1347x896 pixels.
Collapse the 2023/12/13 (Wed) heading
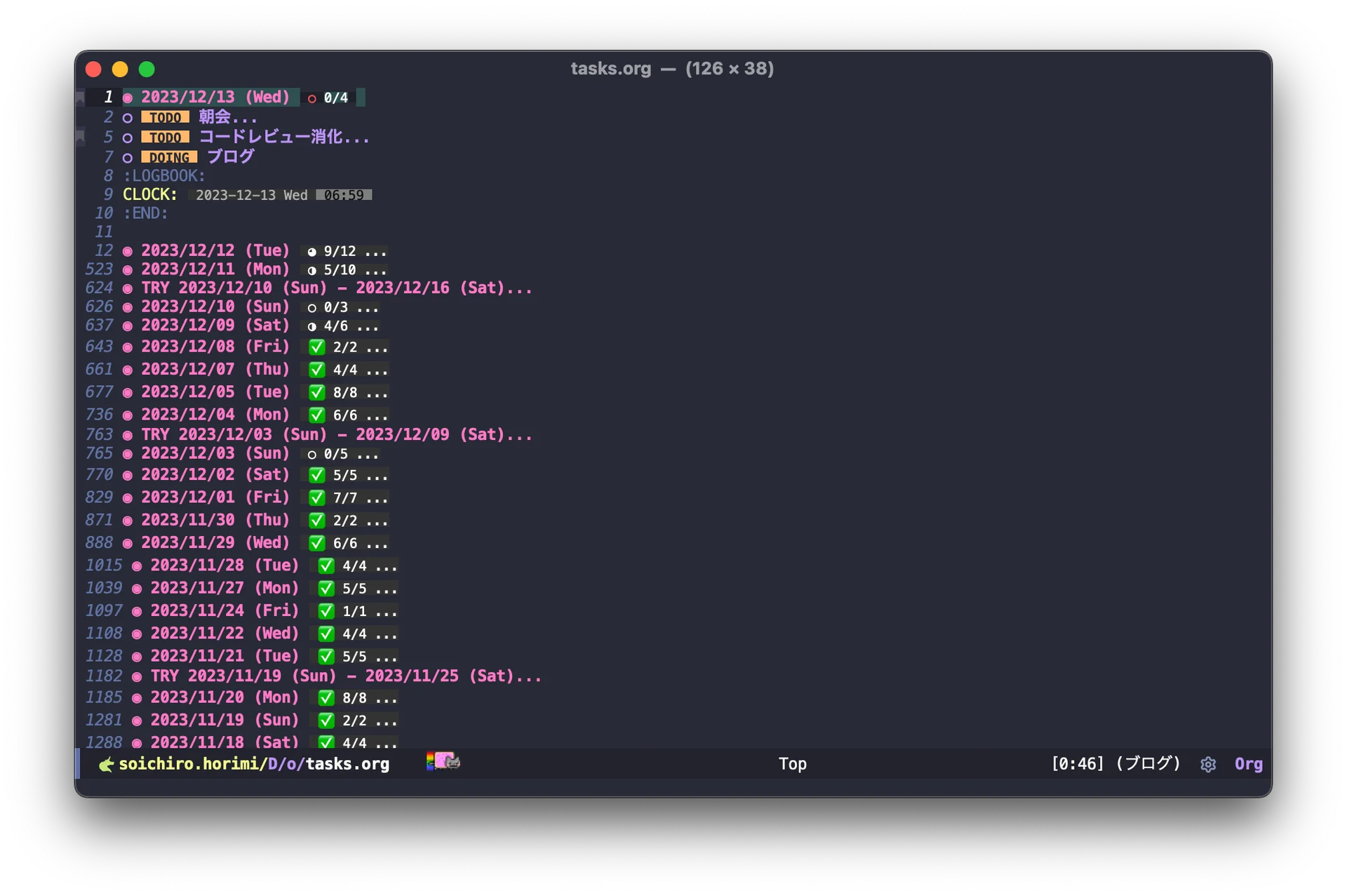pyautogui.click(x=215, y=98)
